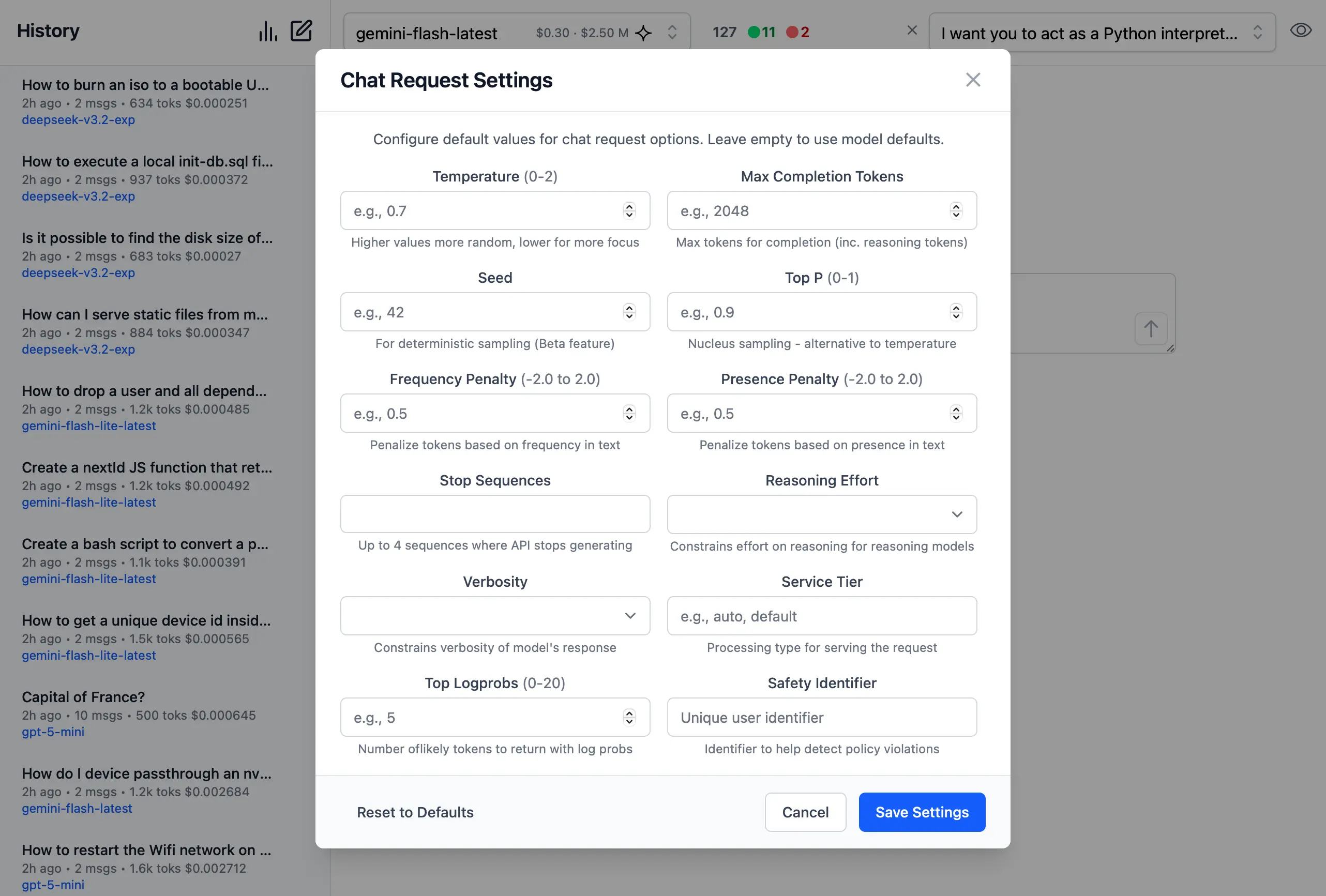Click the sparkle icon beside model pricing

point(643,33)
